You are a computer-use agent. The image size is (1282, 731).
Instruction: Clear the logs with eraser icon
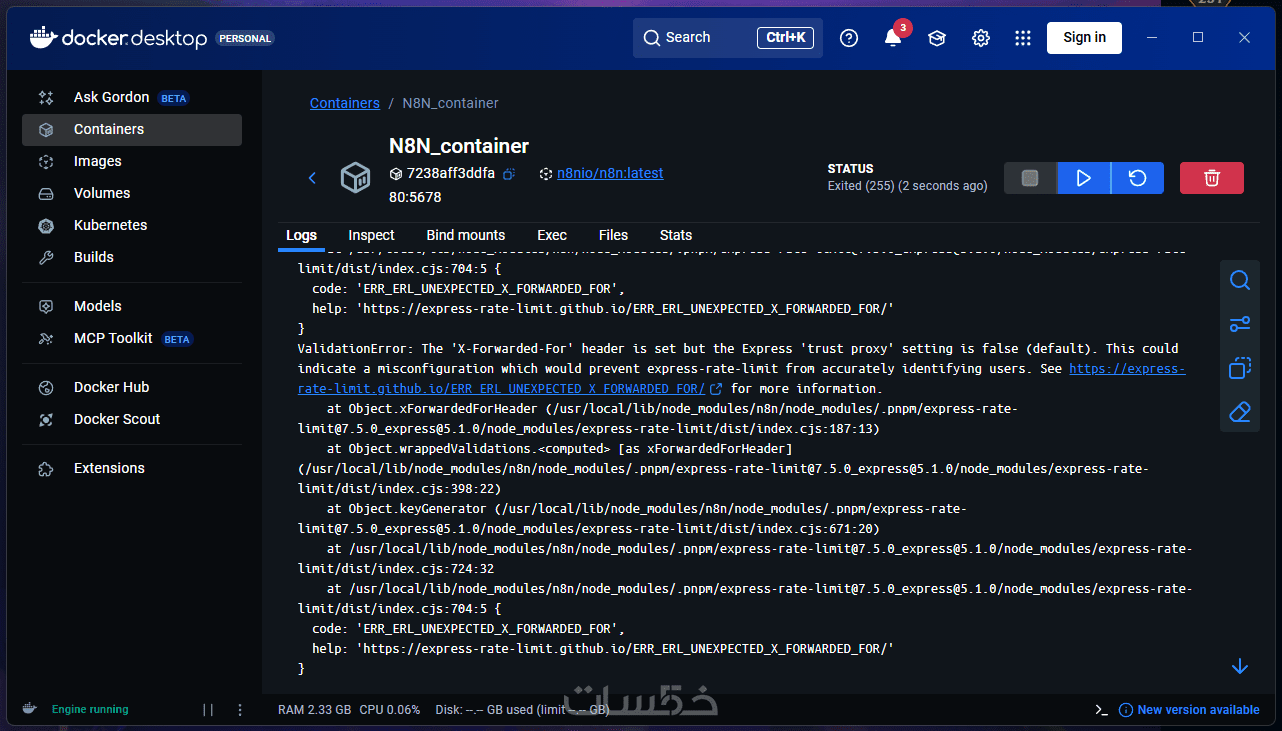[x=1240, y=412]
